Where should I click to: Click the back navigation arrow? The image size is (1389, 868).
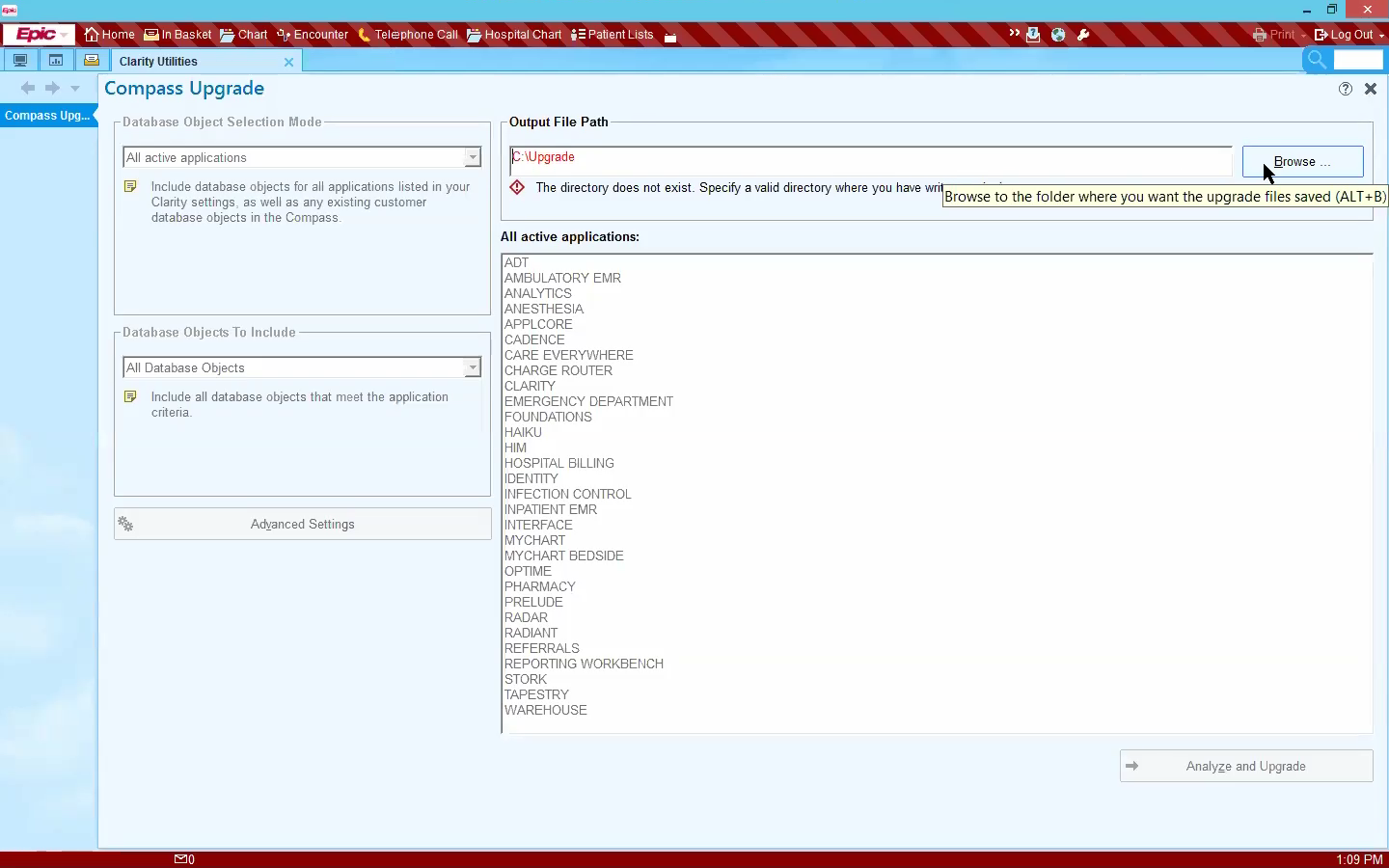(x=27, y=88)
